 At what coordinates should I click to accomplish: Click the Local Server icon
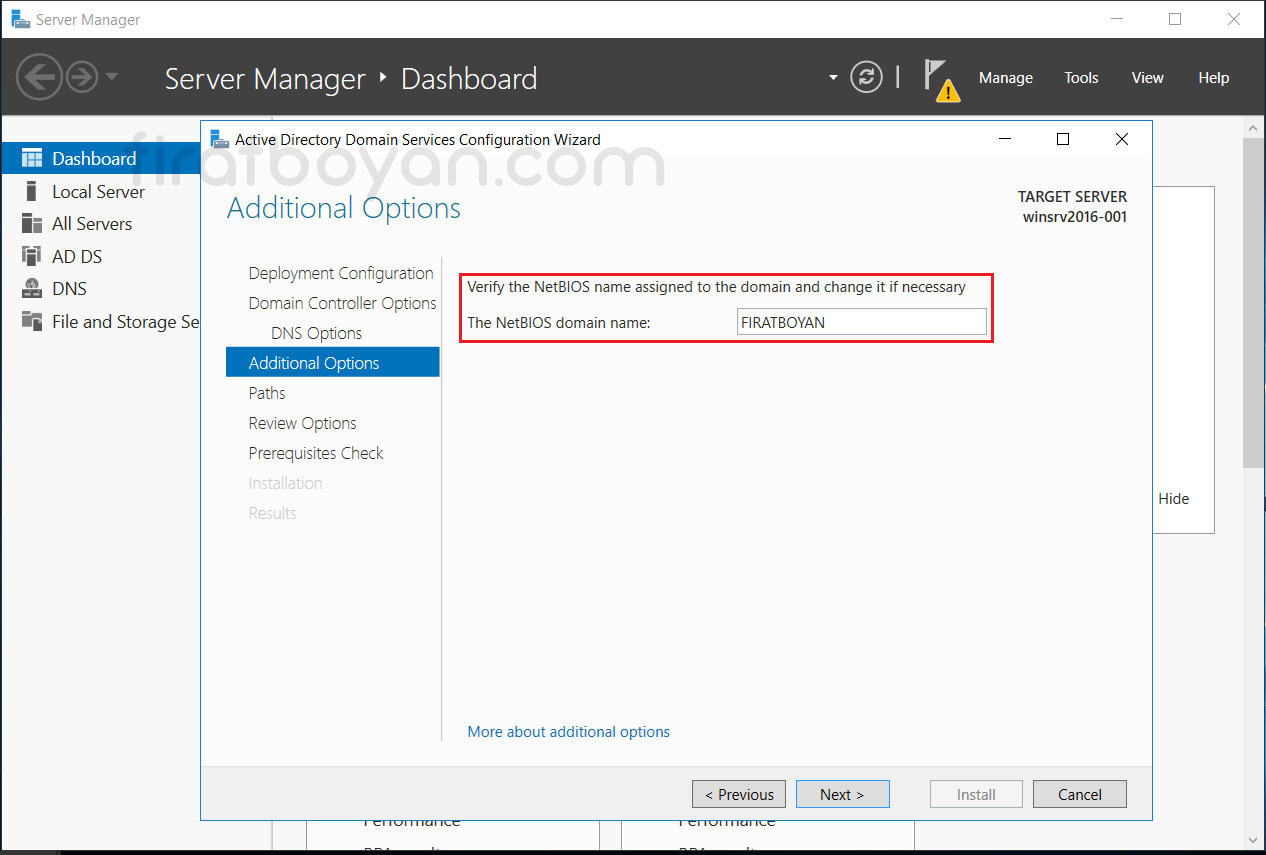(x=31, y=191)
